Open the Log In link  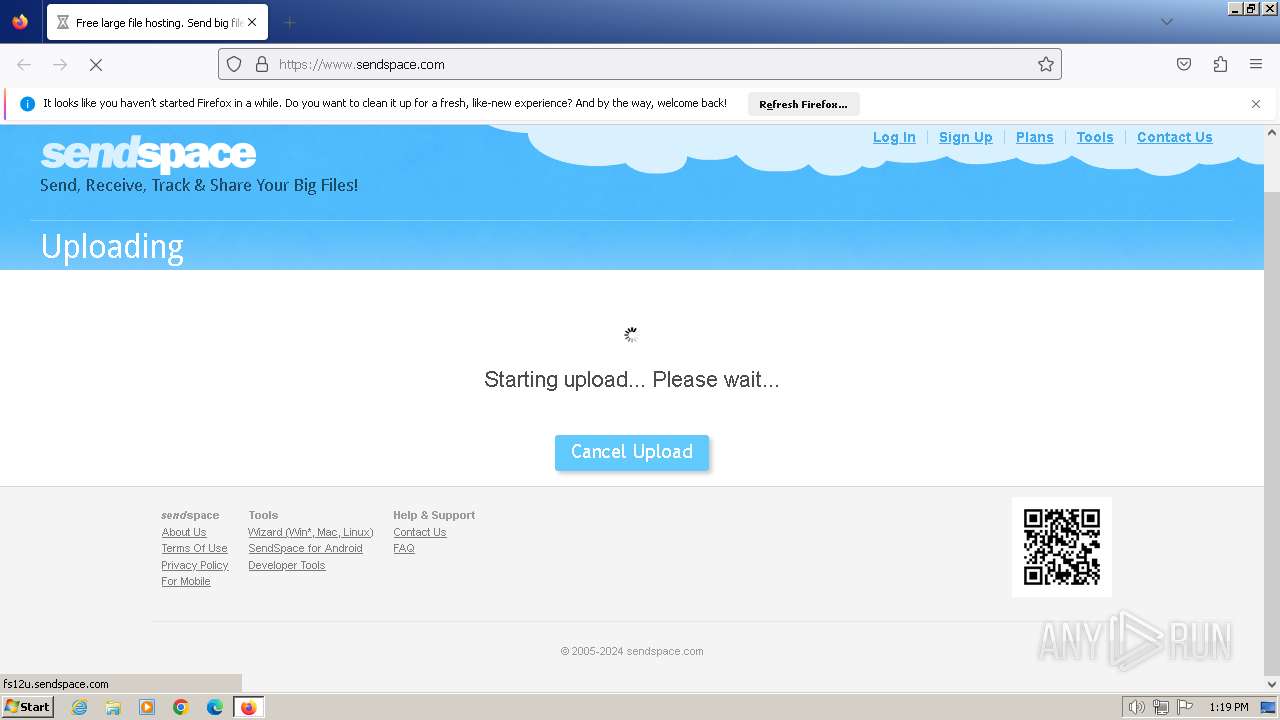(894, 137)
